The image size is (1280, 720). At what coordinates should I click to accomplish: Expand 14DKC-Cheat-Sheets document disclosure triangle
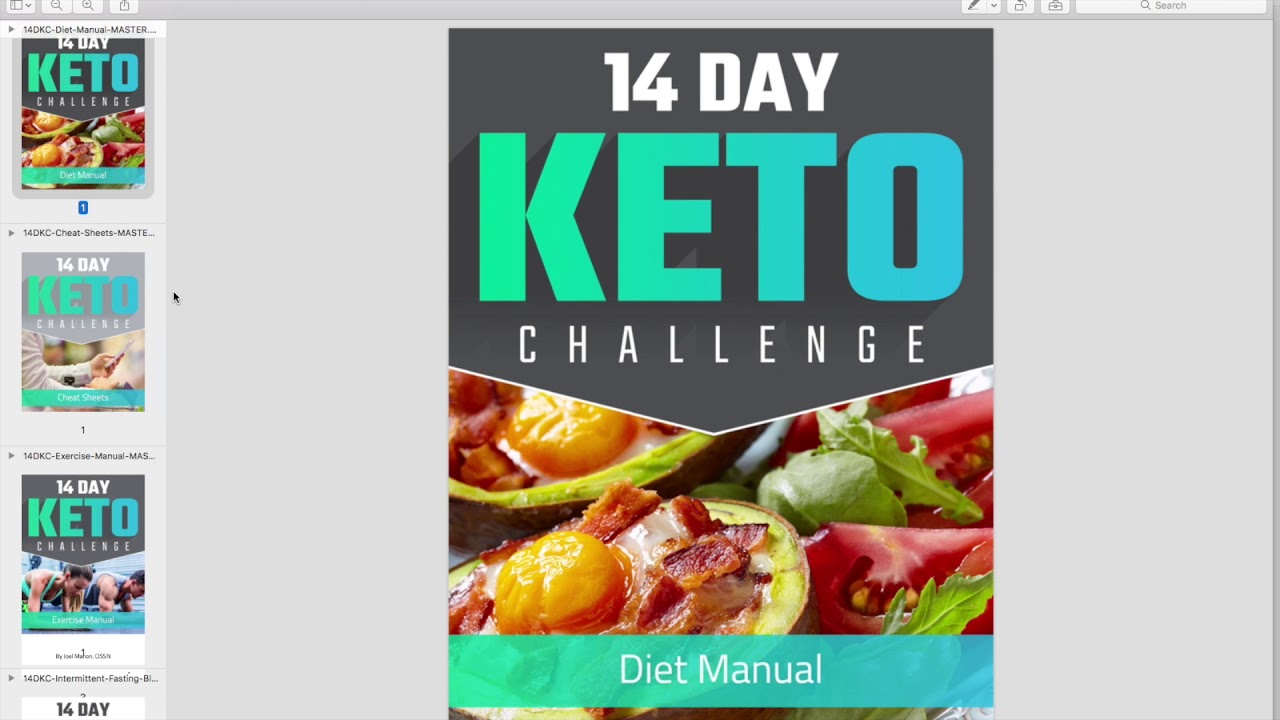11,233
